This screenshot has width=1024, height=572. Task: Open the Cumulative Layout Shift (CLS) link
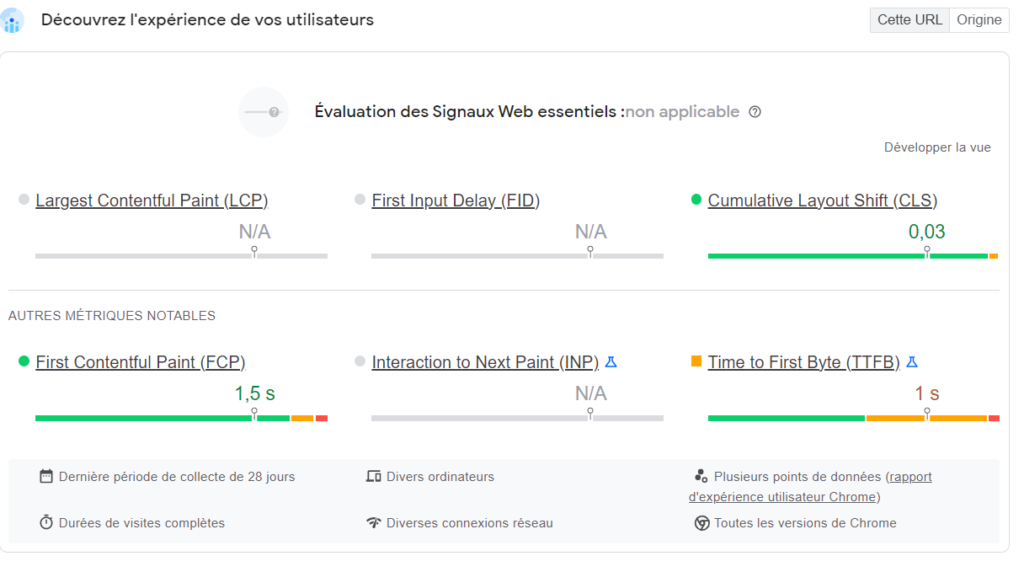coord(822,201)
